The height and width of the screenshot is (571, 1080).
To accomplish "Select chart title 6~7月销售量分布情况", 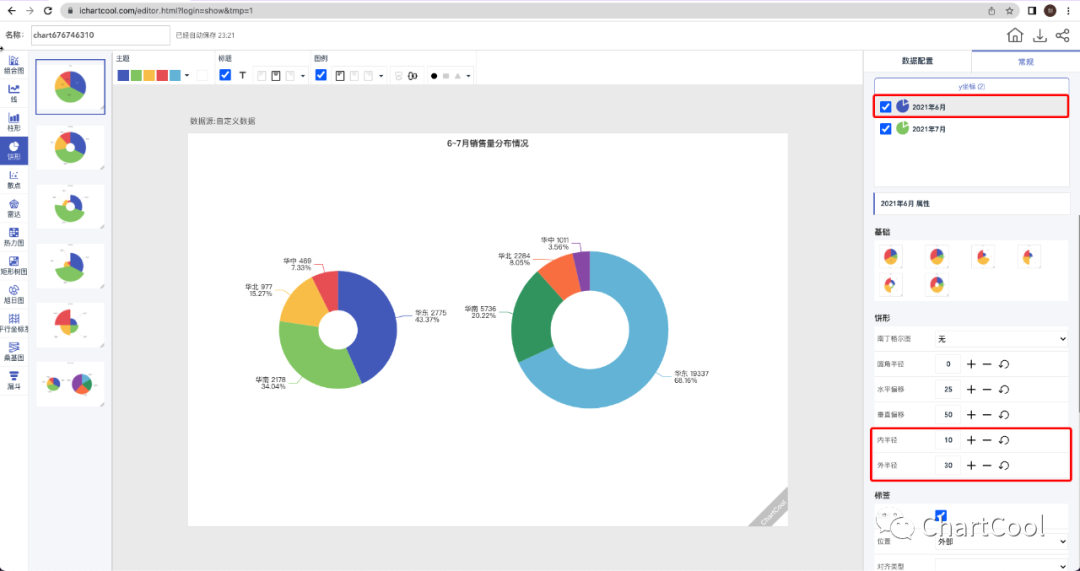I will pyautogui.click(x=488, y=144).
